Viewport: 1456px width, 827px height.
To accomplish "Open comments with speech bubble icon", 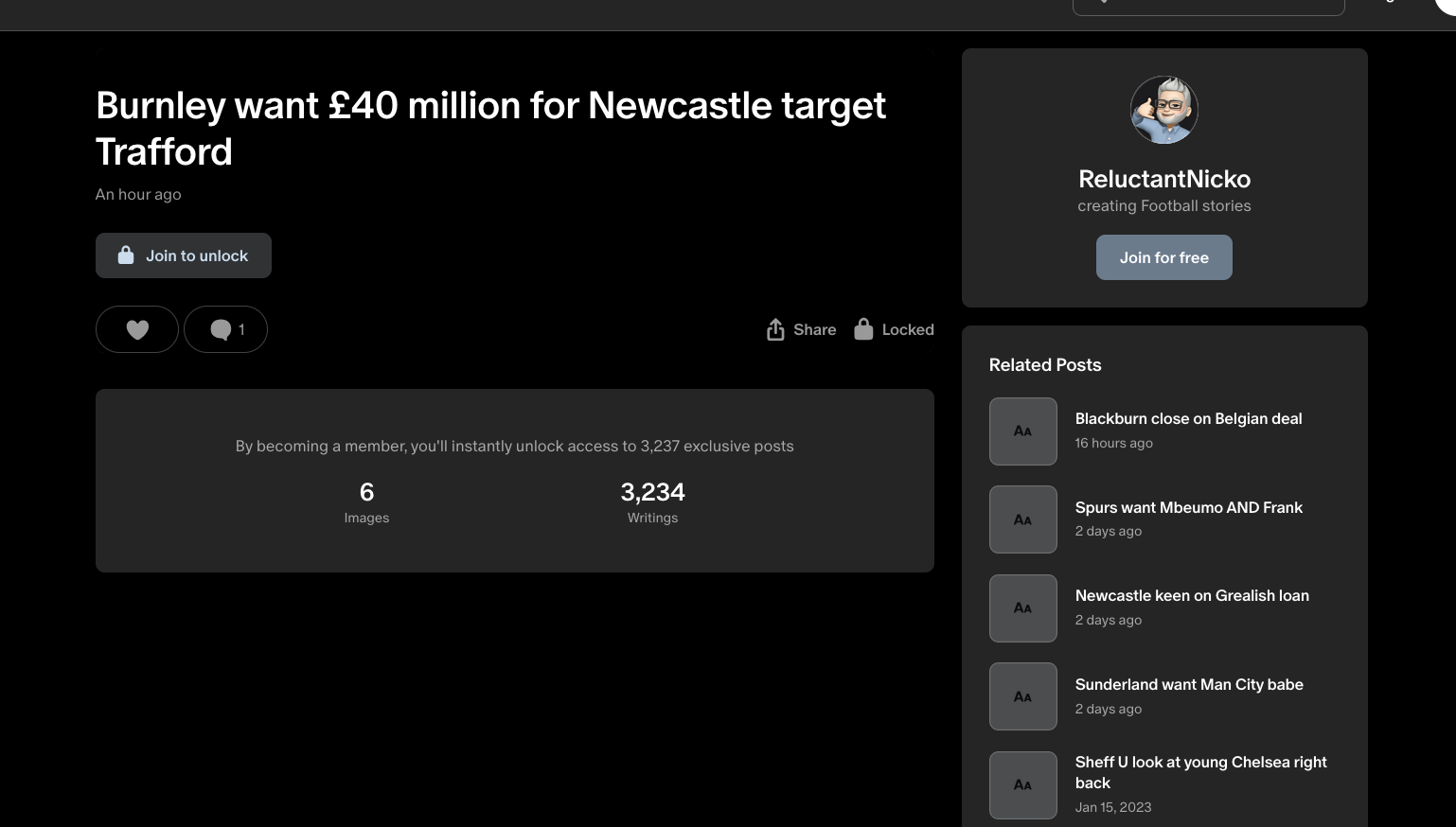I will pyautogui.click(x=225, y=329).
